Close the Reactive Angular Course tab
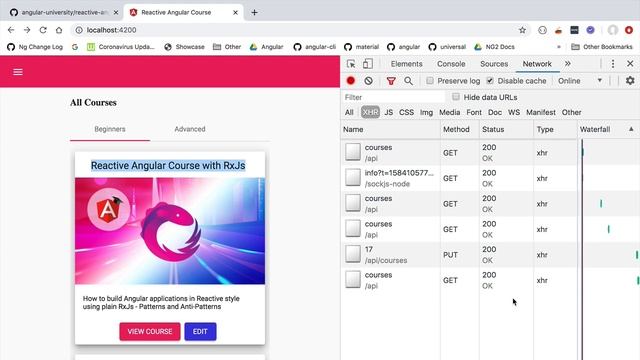Viewport: 640px width, 360px height. pos(236,13)
